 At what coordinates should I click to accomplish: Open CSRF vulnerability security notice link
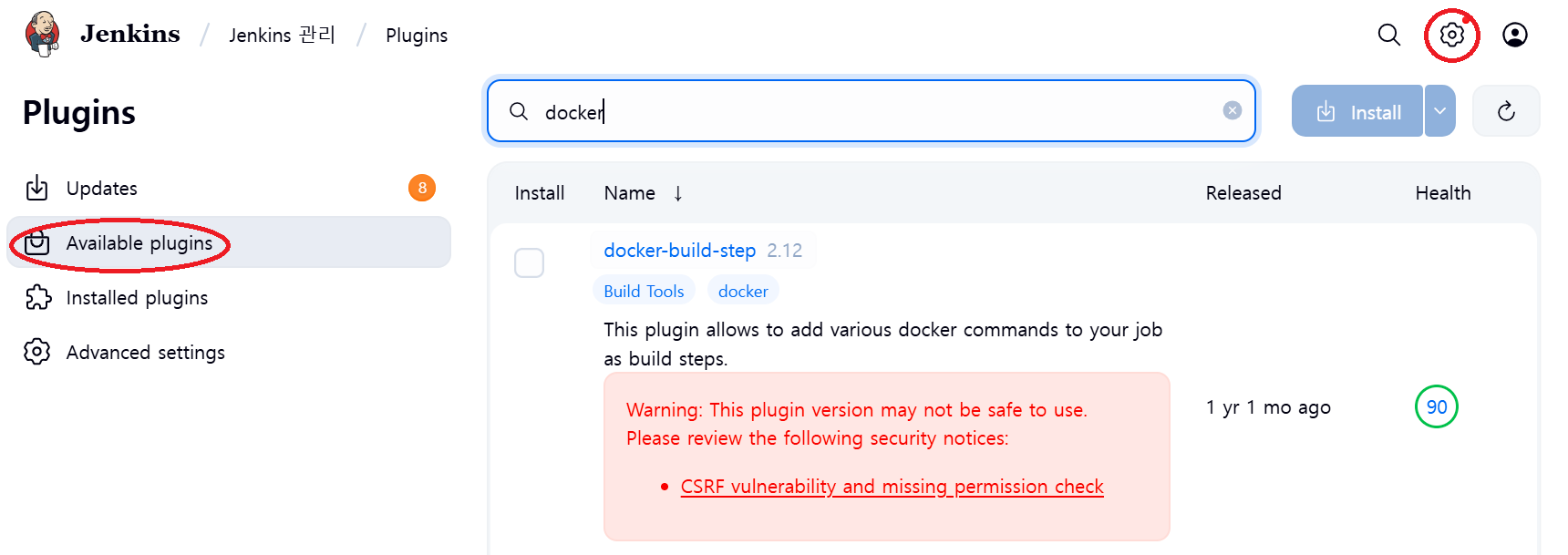(x=892, y=487)
